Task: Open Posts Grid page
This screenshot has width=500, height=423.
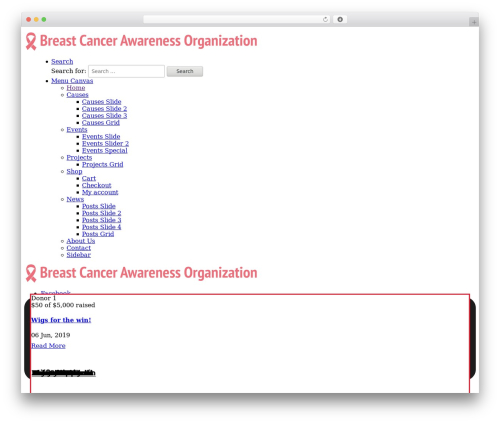Action: pyautogui.click(x=98, y=234)
